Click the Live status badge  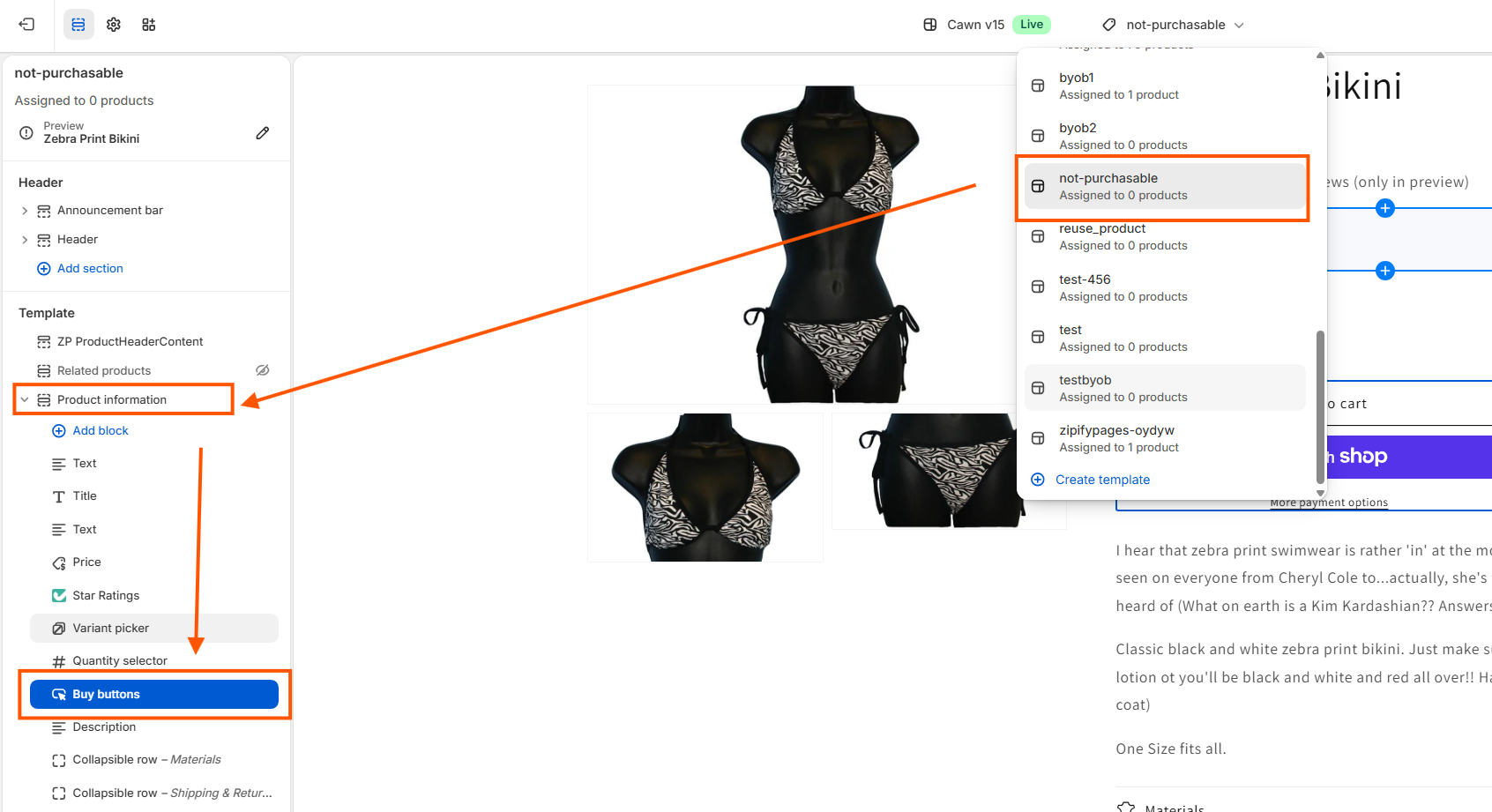click(1032, 25)
